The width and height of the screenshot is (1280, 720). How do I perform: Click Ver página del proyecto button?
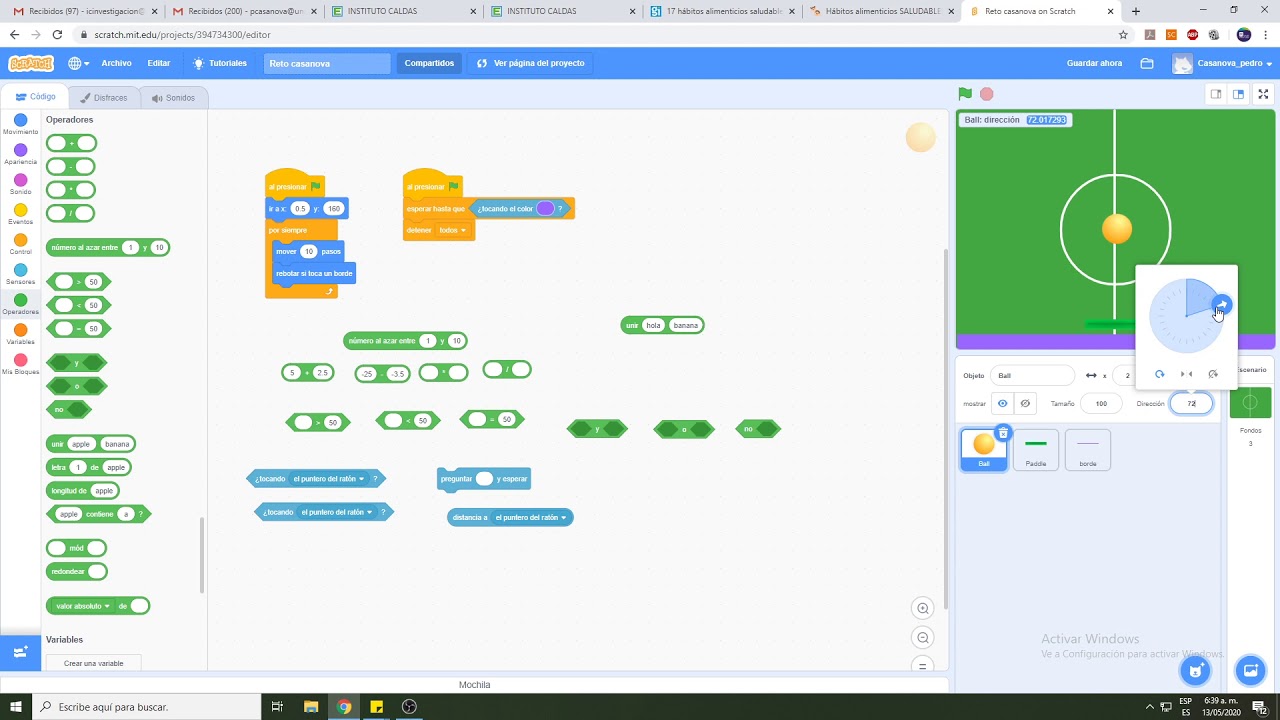click(531, 63)
